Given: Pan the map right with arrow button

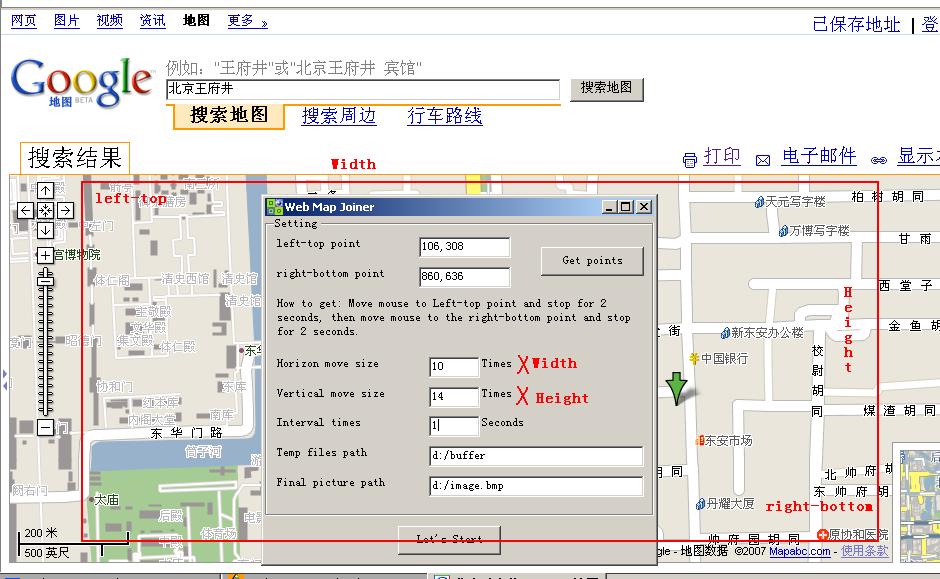Looking at the screenshot, I should pyautogui.click(x=66, y=210).
